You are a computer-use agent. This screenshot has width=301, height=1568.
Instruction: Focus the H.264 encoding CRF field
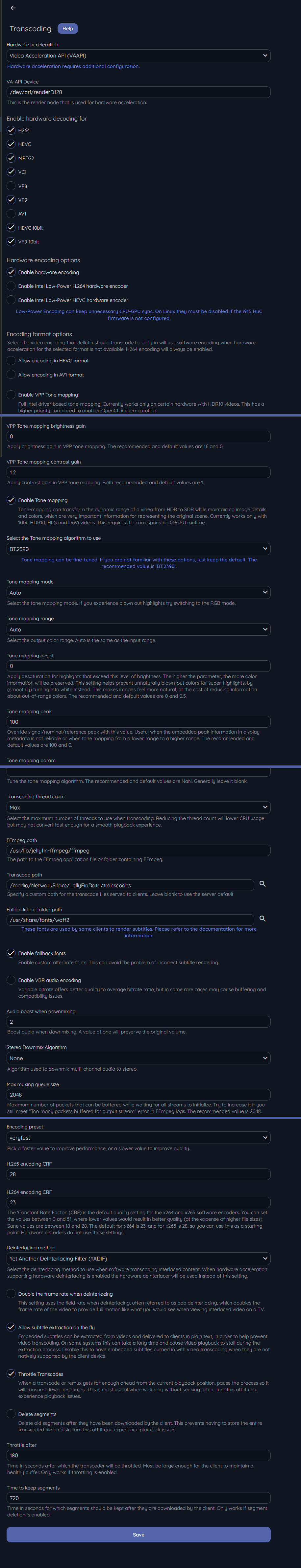[x=138, y=1202]
